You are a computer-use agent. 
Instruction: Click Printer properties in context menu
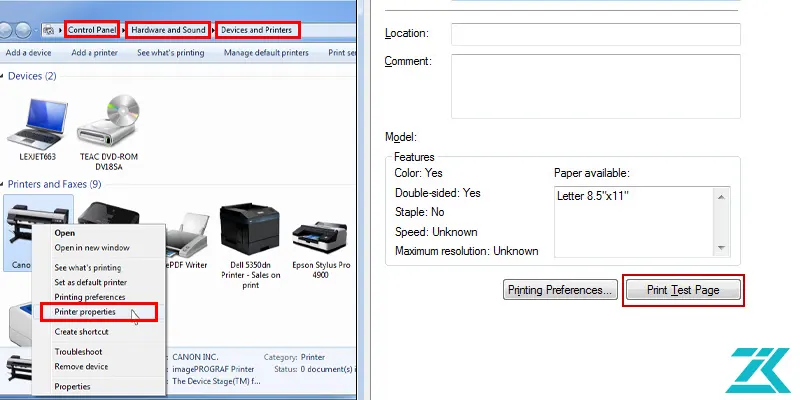pyautogui.click(x=85, y=312)
